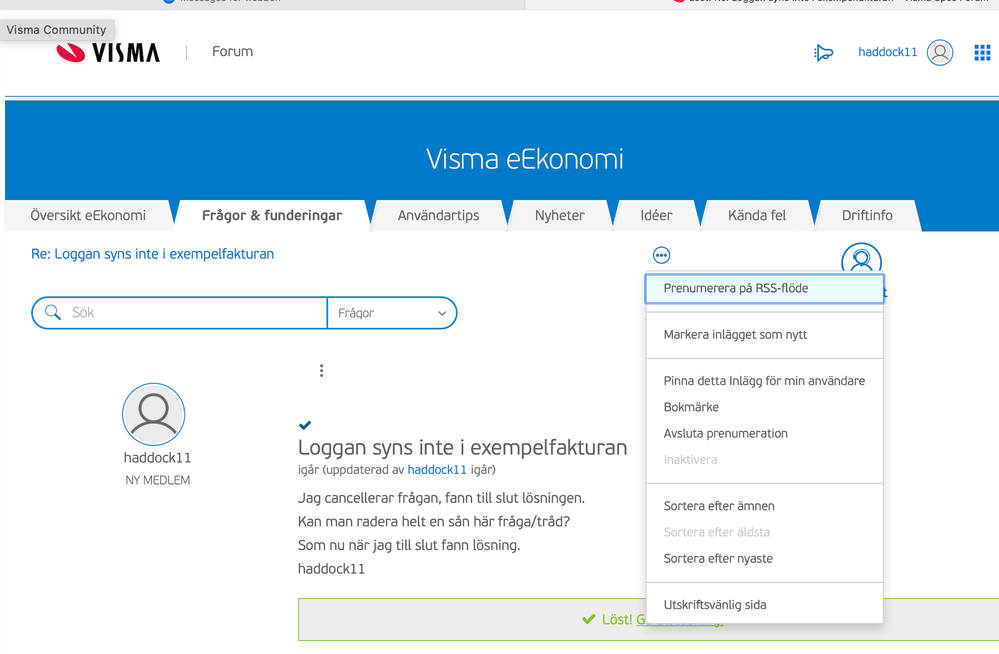Open the Re: Loggan syns inte breadcrumb link
999x654 pixels.
(152, 254)
